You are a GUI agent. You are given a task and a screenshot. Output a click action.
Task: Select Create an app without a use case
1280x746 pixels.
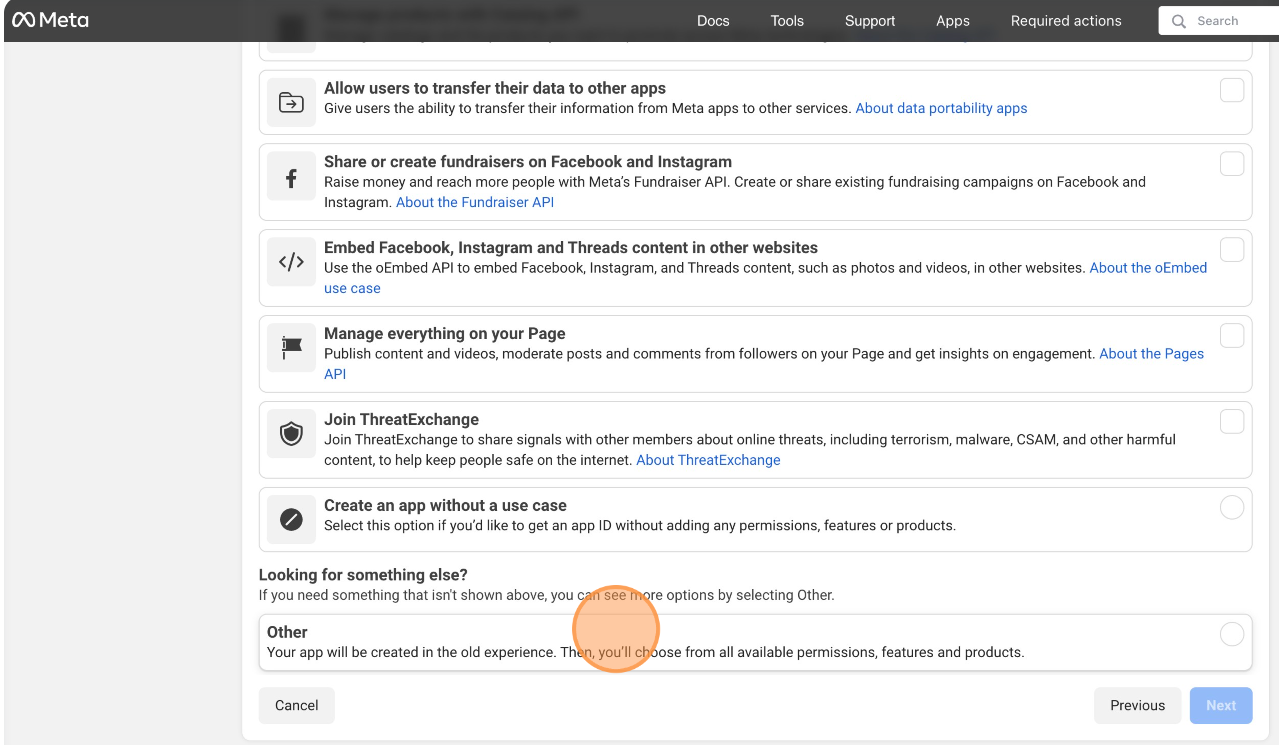pos(1232,508)
